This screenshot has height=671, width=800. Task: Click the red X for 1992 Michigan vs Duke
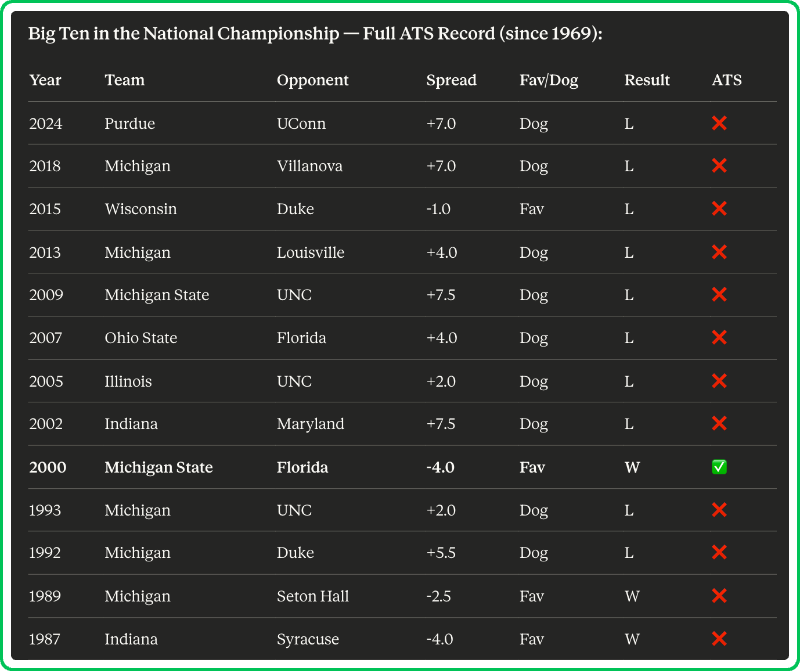(x=719, y=553)
